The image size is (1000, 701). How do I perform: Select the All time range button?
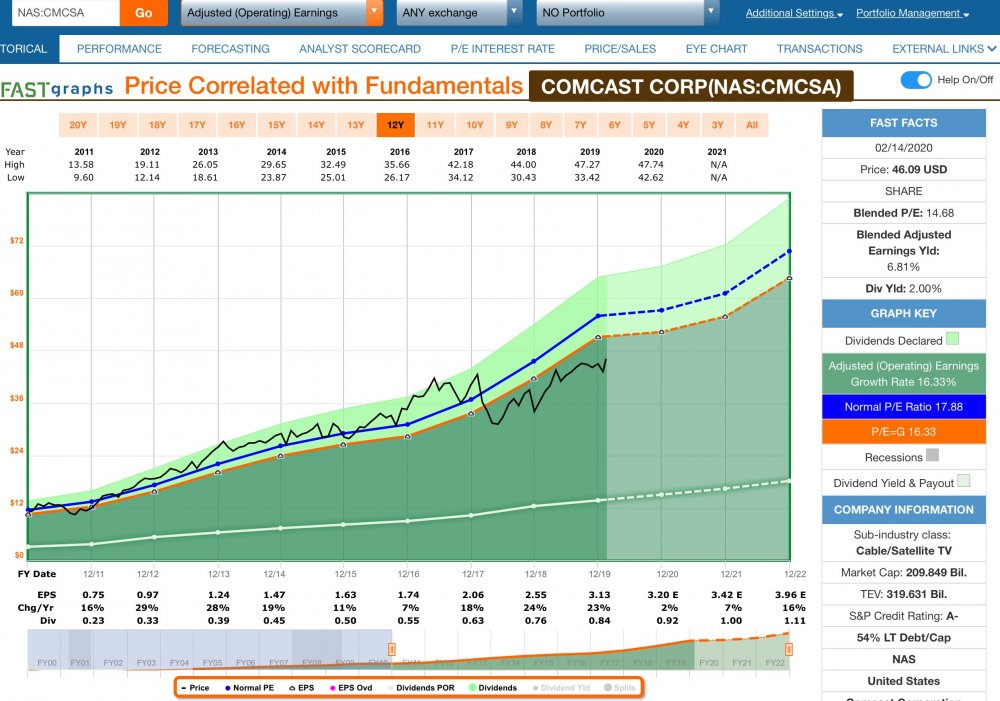tap(752, 125)
